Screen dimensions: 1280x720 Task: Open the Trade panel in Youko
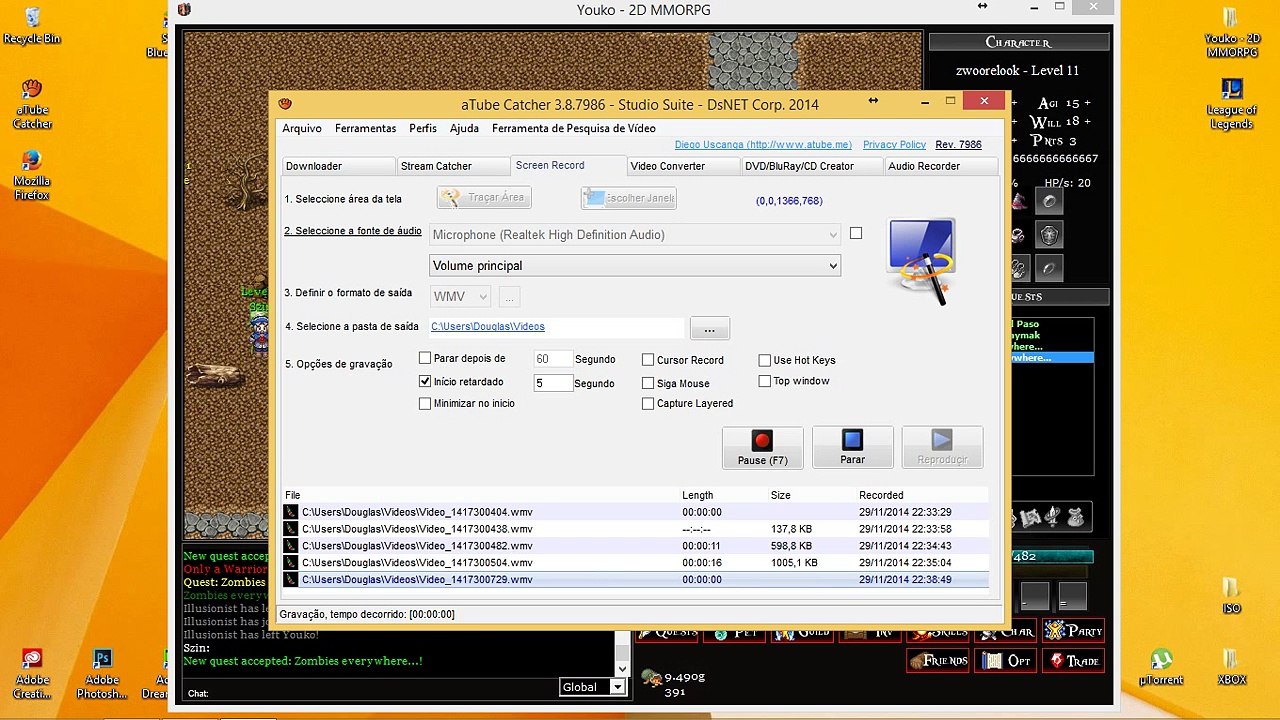[1073, 660]
